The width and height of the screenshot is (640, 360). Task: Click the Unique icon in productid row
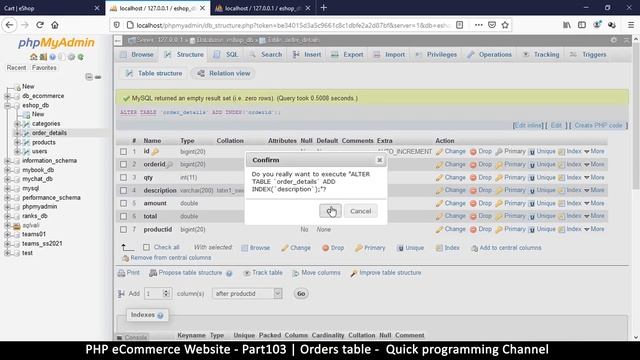click(532, 229)
